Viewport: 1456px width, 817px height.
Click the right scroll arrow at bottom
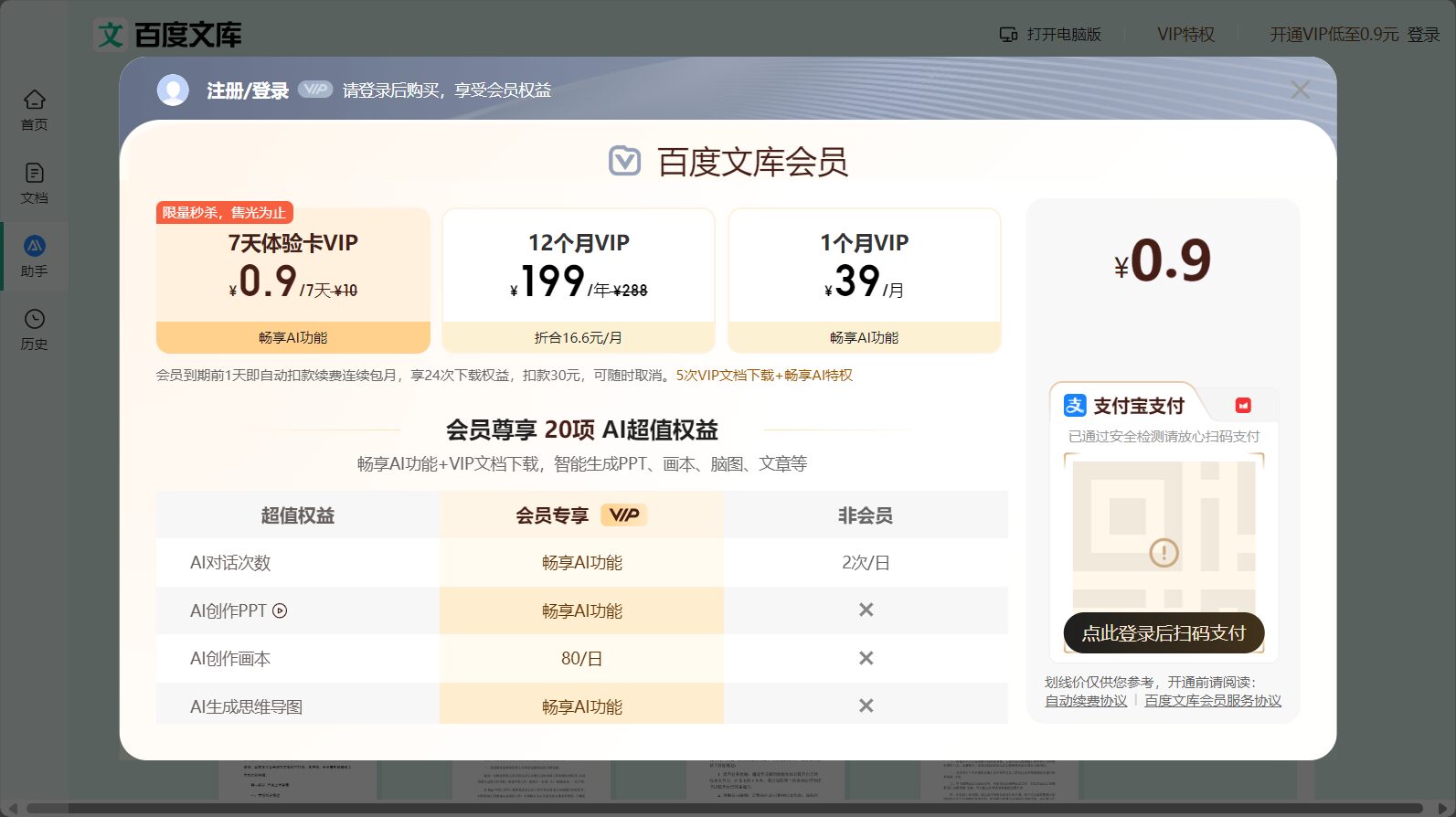[x=1444, y=808]
